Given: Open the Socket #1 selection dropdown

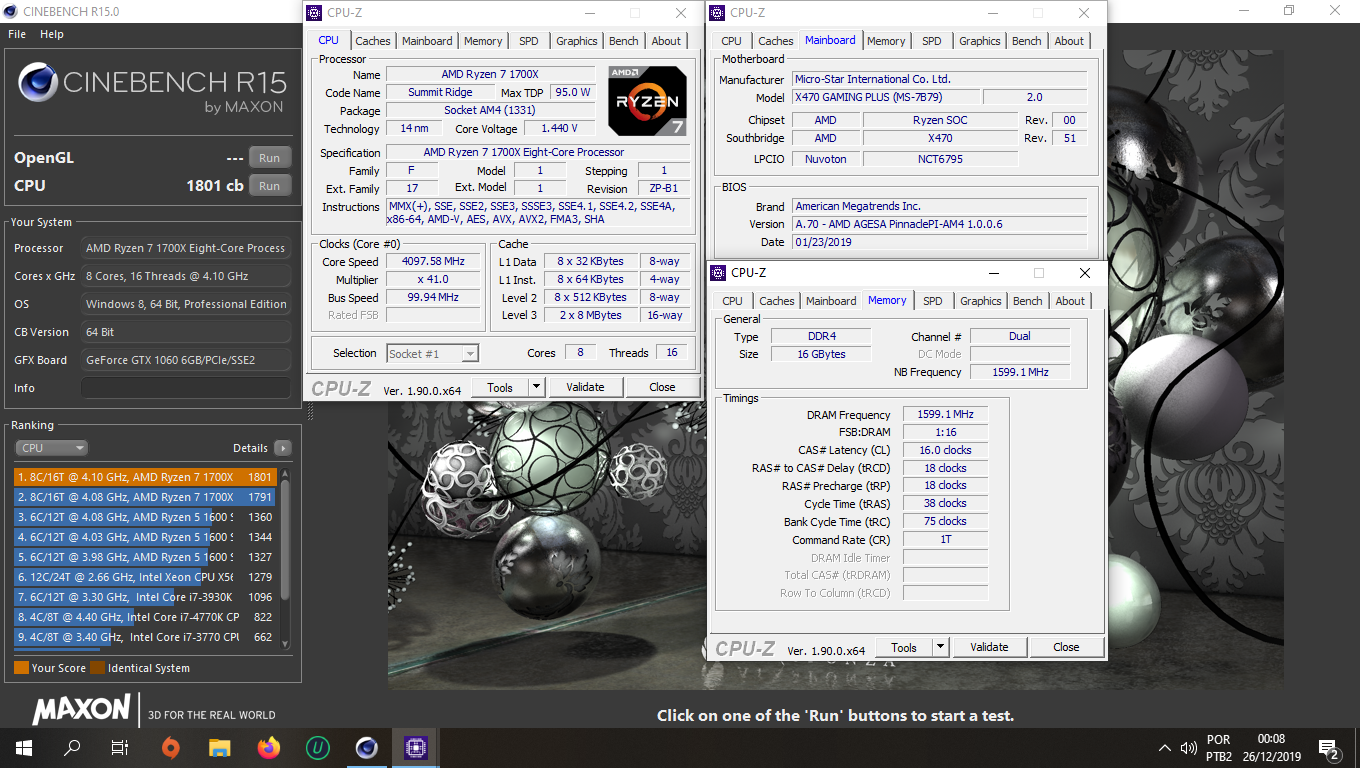Looking at the screenshot, I should [432, 353].
